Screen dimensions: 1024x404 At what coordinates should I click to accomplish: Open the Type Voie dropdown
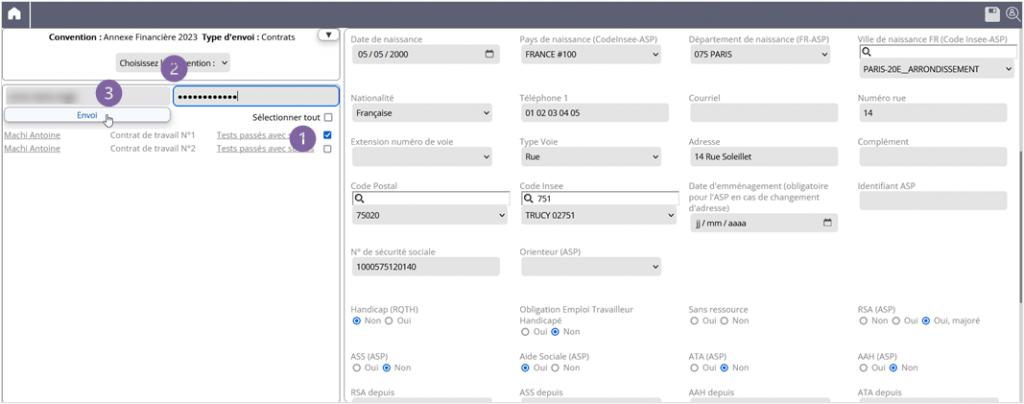(590, 157)
